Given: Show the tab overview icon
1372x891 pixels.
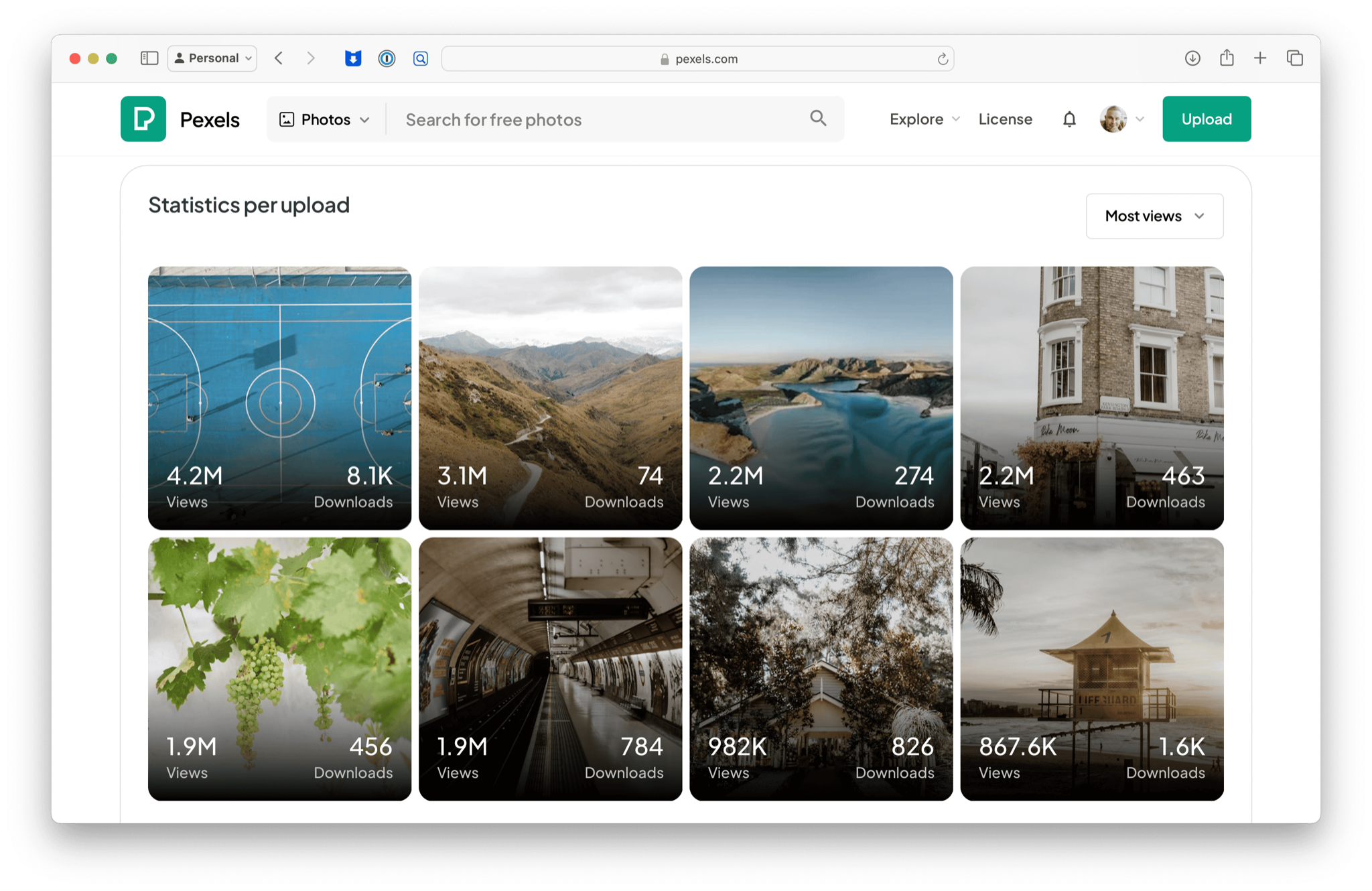Looking at the screenshot, I should coord(1295,58).
